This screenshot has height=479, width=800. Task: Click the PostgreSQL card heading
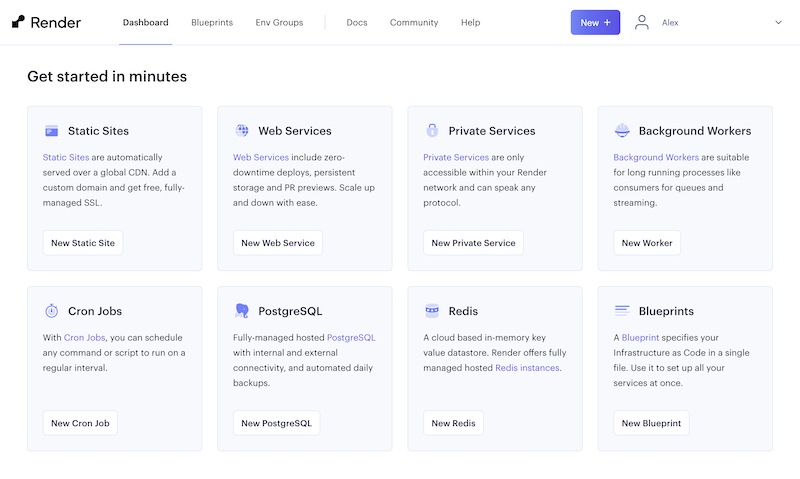point(290,311)
